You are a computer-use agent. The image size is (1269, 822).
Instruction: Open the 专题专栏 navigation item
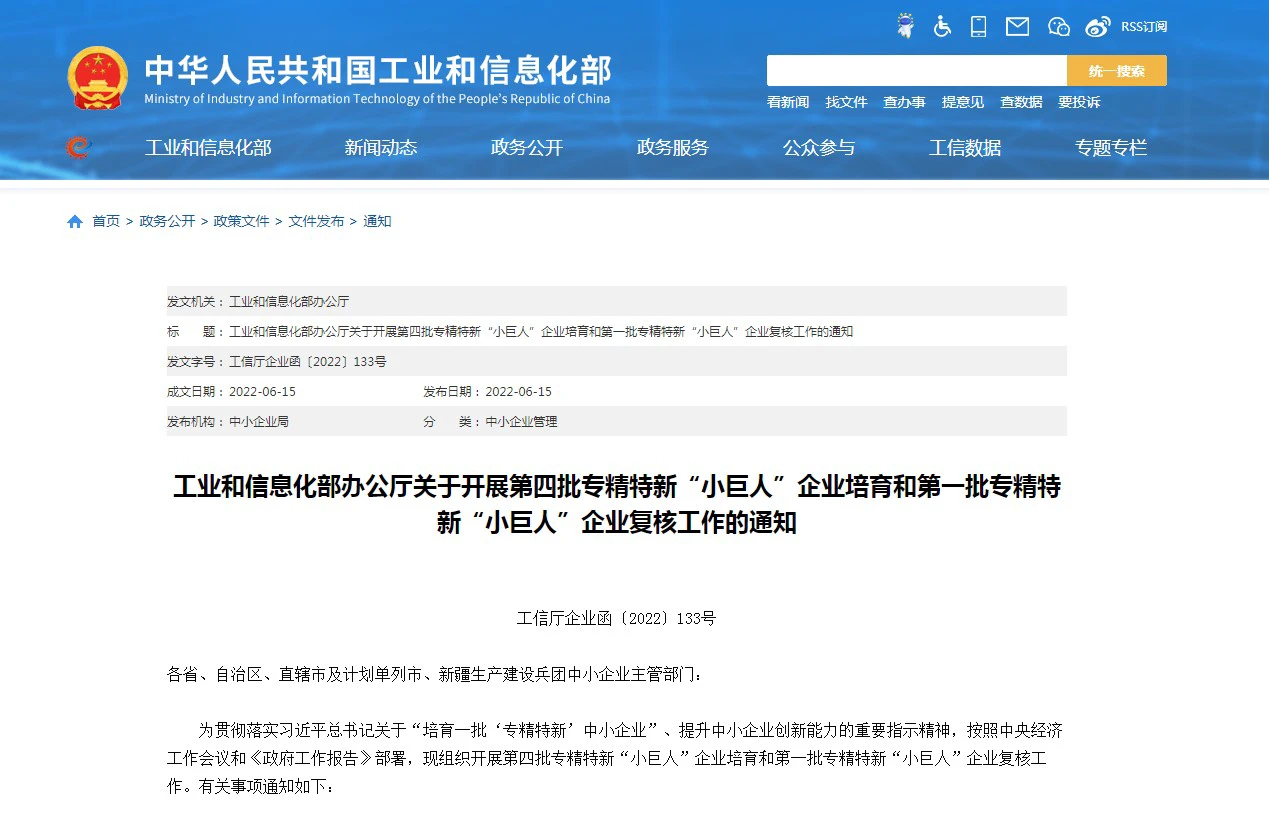(x=1111, y=148)
